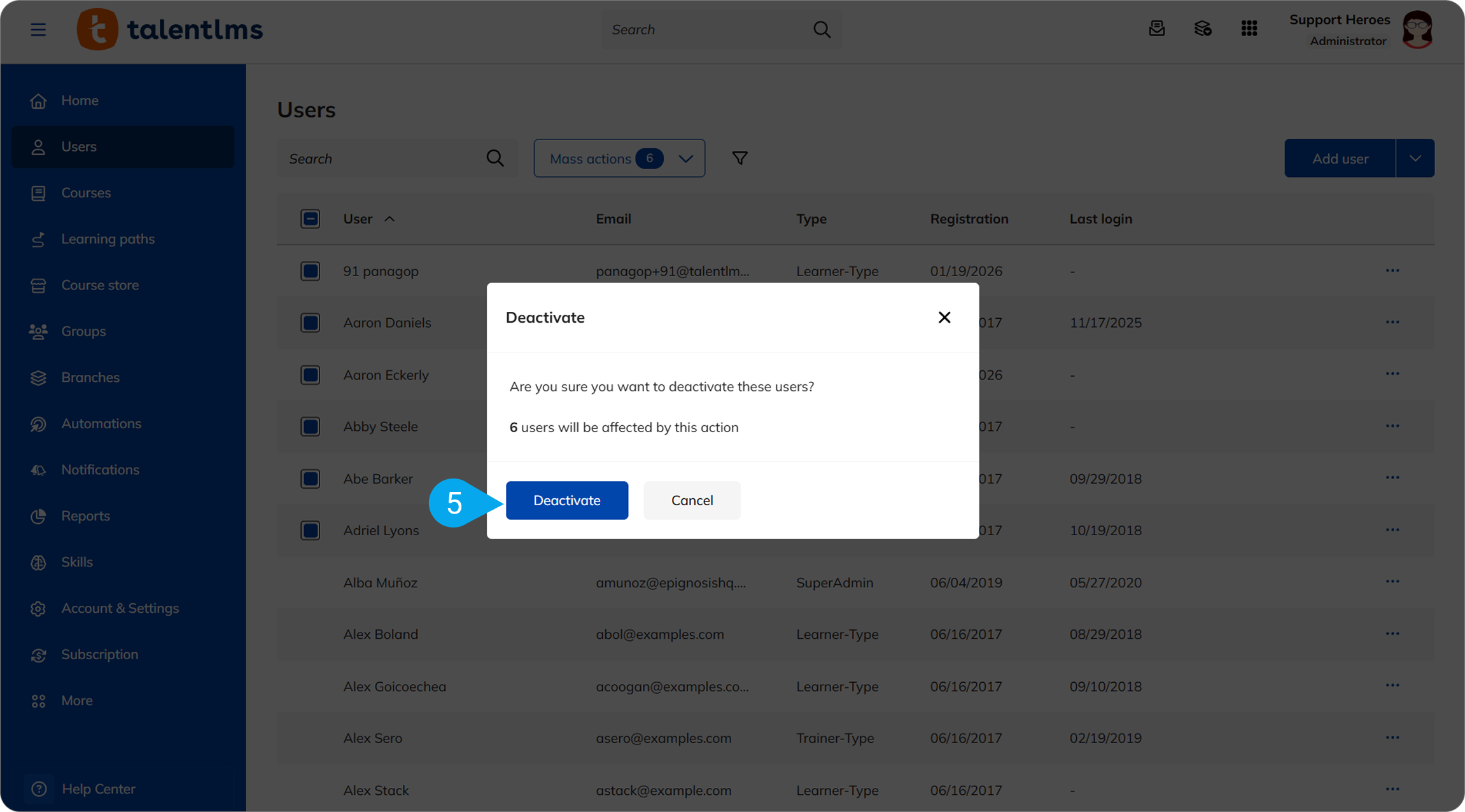
Task: Open row options for Alba Muñoz
Action: [1392, 582]
